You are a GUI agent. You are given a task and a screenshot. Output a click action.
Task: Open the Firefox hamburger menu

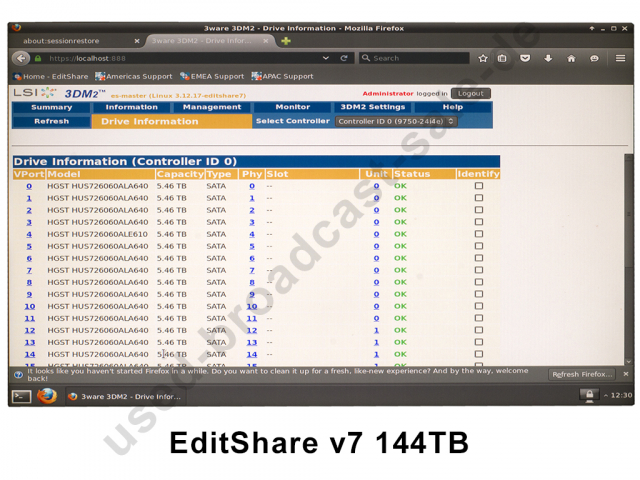pos(620,59)
